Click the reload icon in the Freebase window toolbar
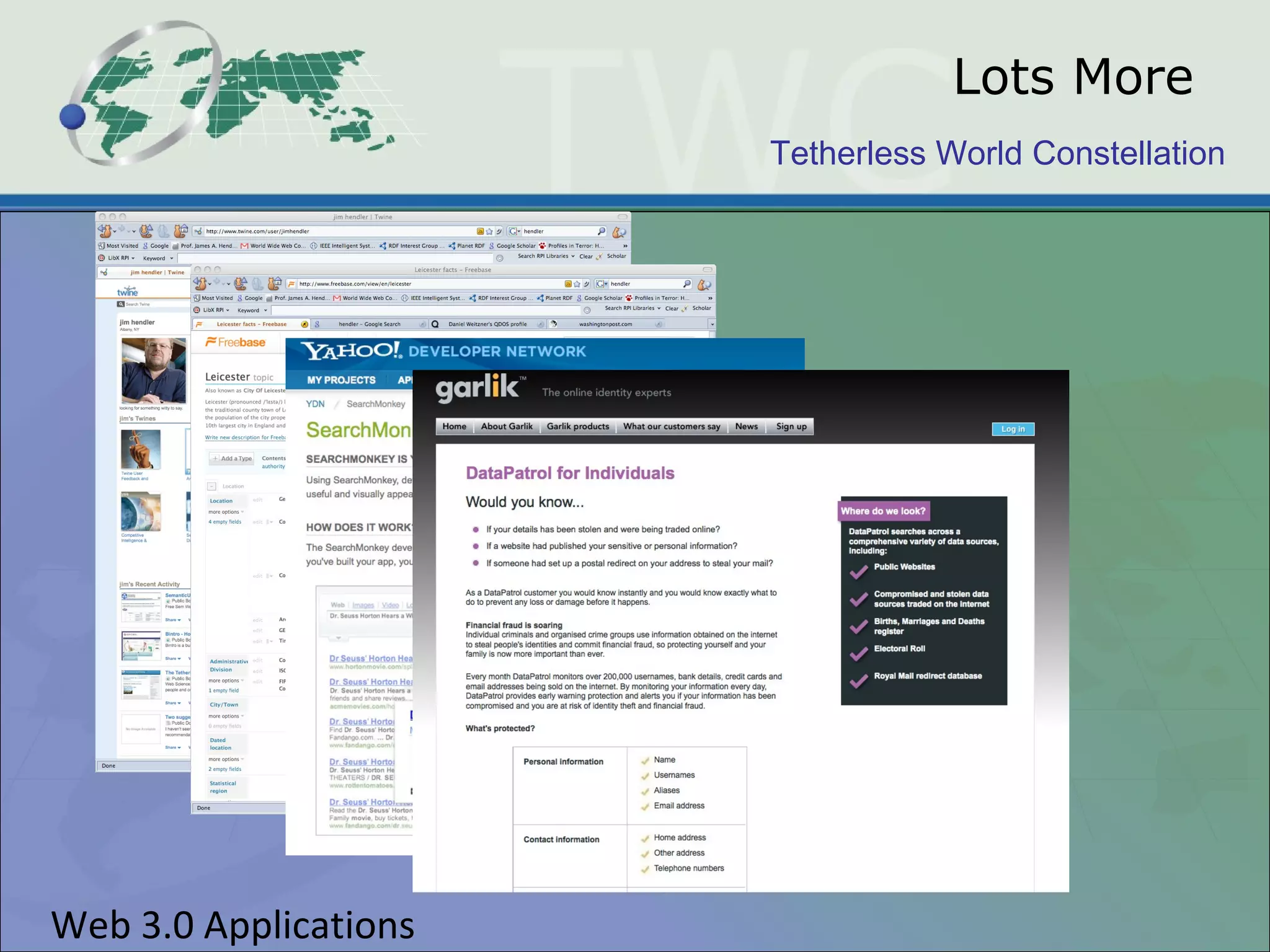 [241, 284]
